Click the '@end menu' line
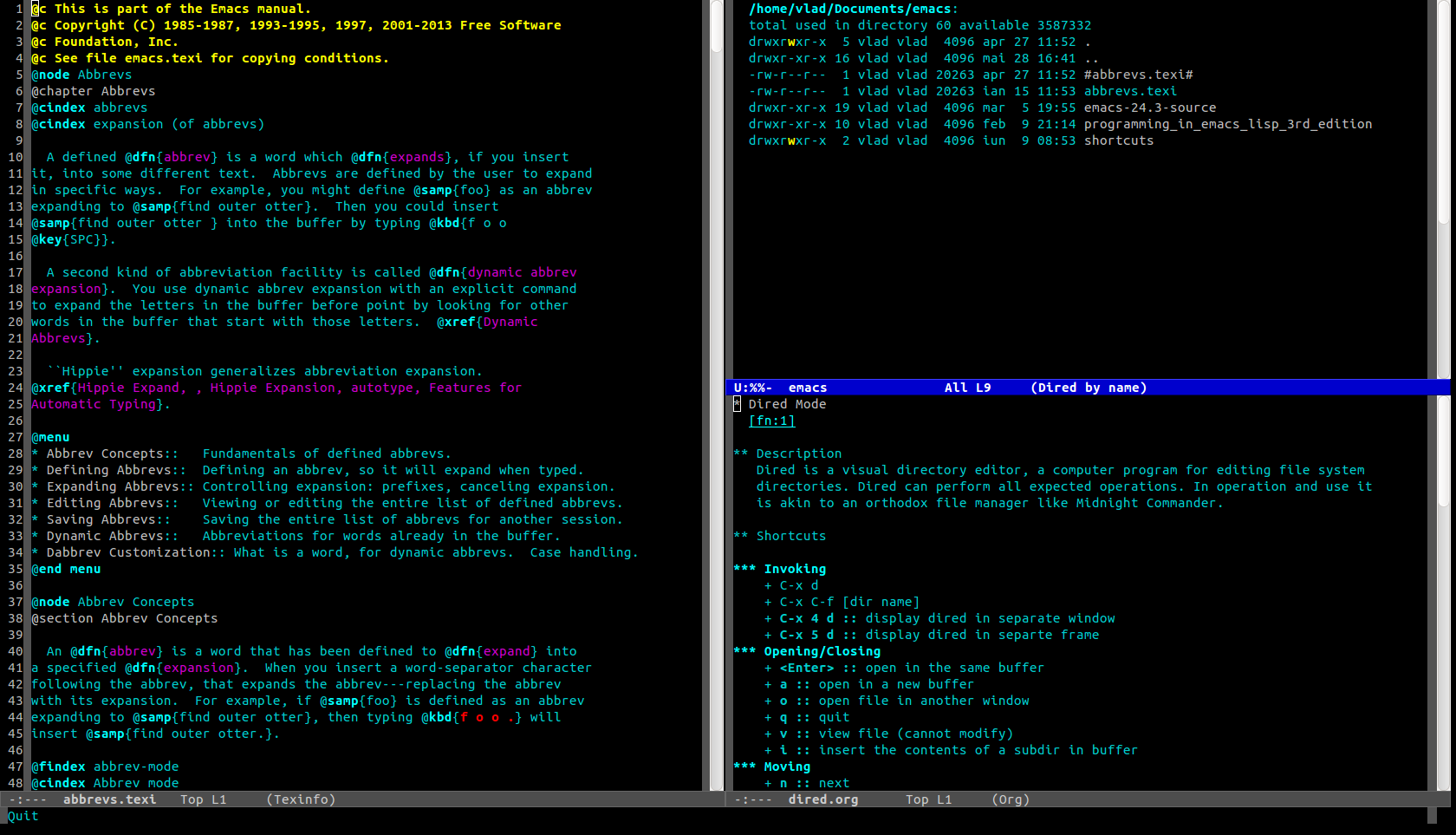1456x835 pixels. point(66,569)
